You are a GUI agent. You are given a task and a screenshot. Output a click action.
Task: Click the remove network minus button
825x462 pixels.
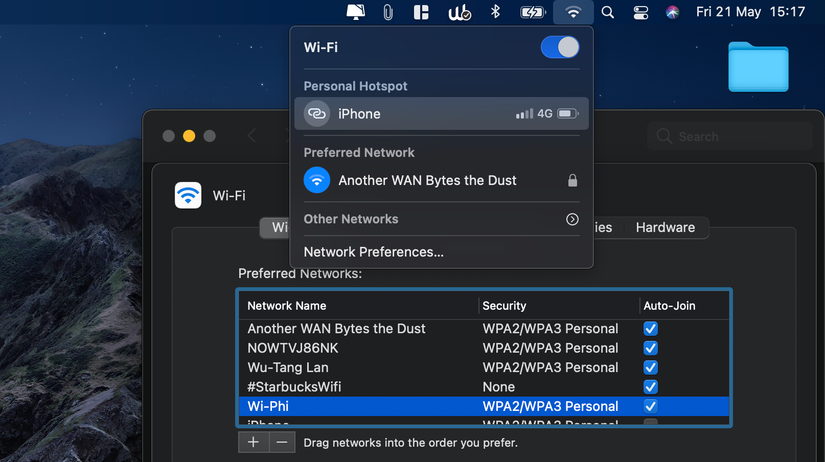click(282, 442)
